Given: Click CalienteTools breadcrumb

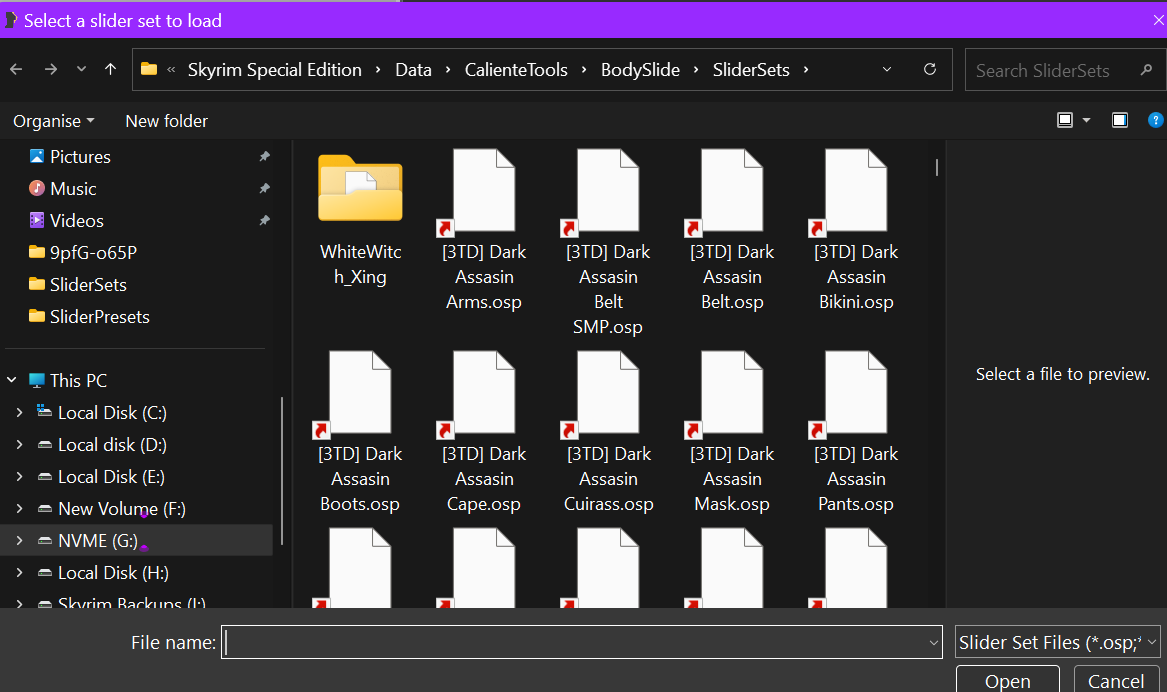Looking at the screenshot, I should [x=516, y=70].
